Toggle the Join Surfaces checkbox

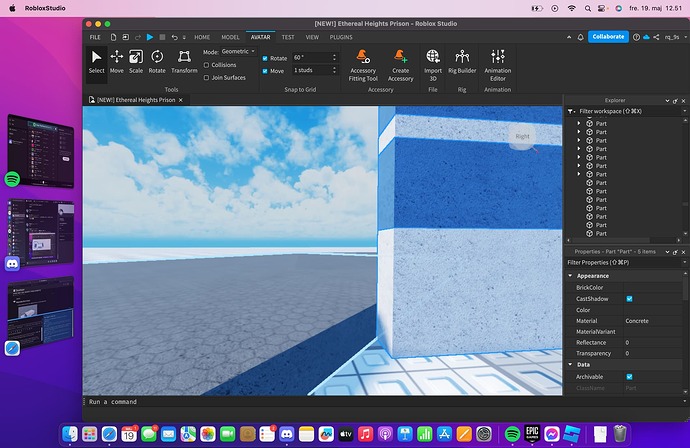pyautogui.click(x=206, y=77)
